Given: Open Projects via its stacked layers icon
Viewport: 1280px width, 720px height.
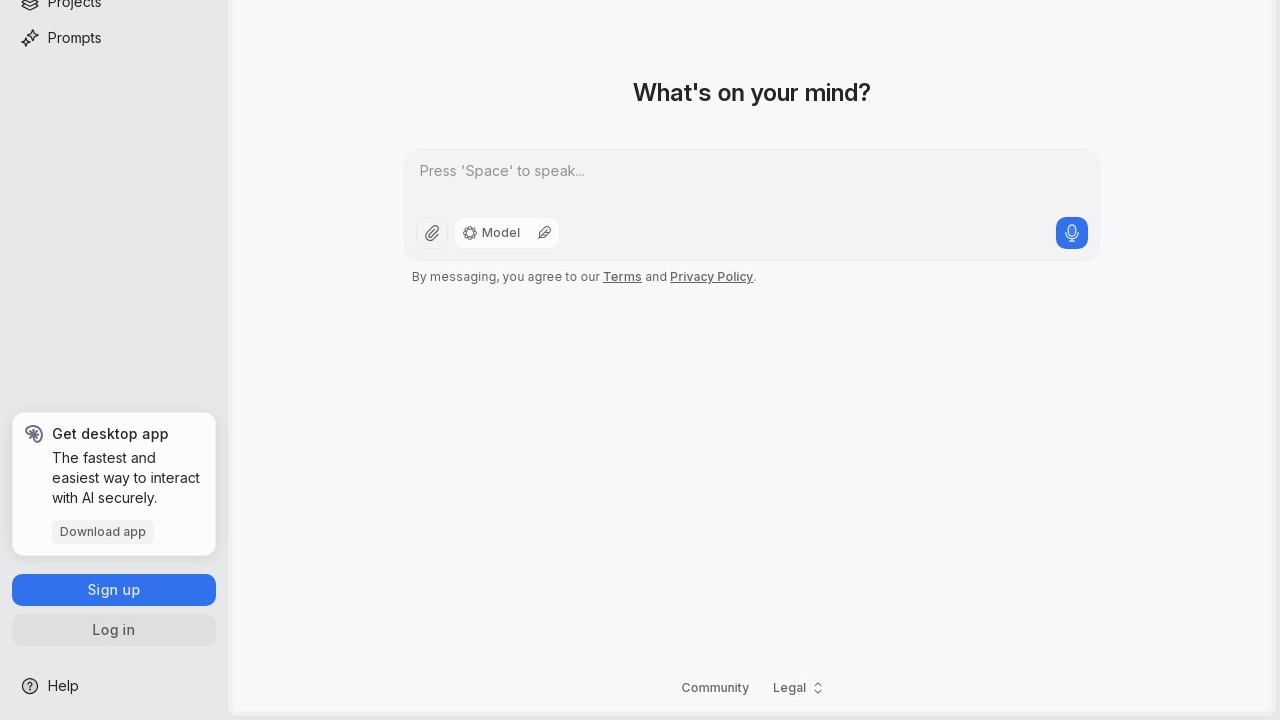Looking at the screenshot, I should pos(30,4).
